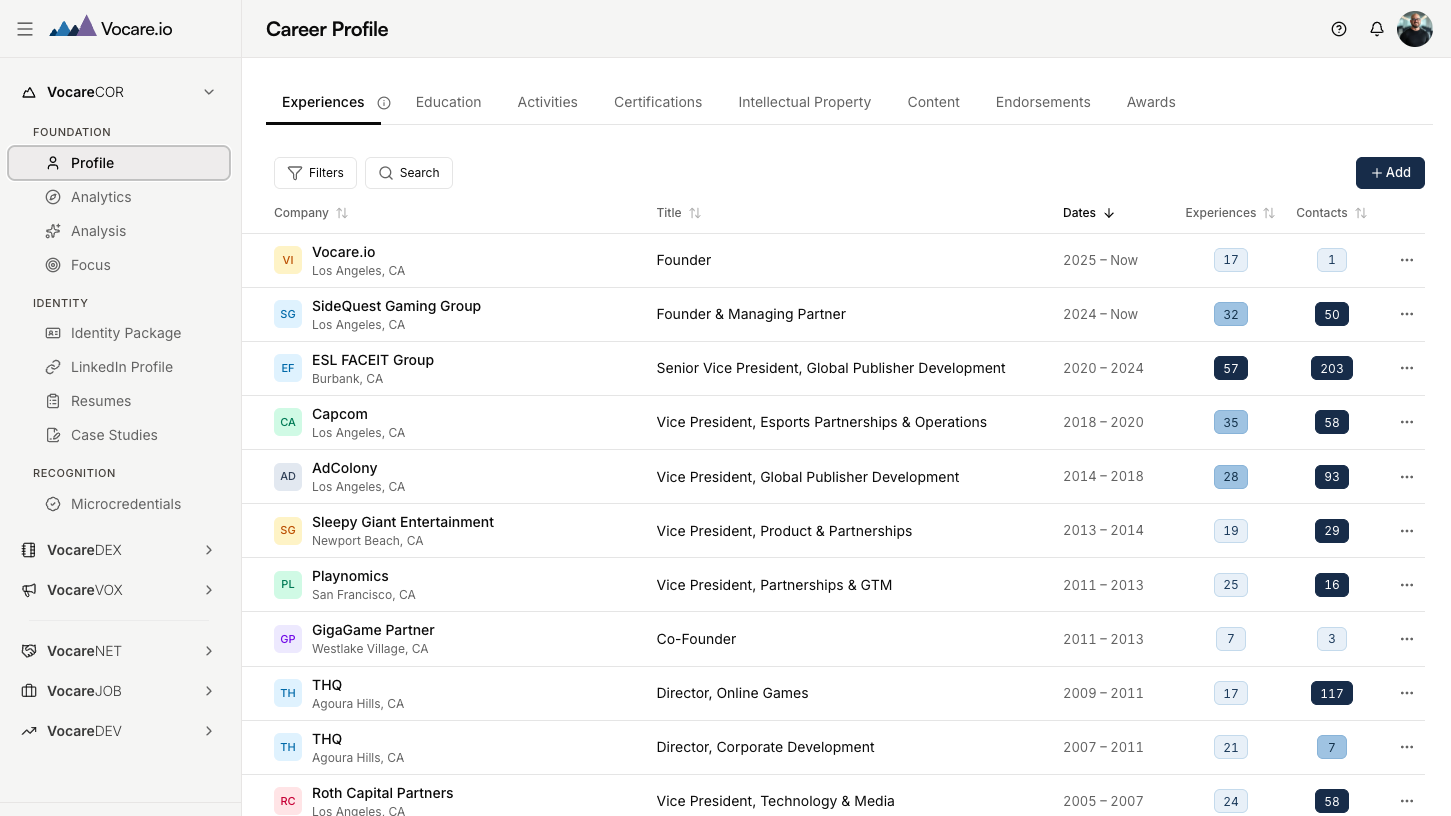Sort by Contacts column arrows

pyautogui.click(x=1361, y=213)
